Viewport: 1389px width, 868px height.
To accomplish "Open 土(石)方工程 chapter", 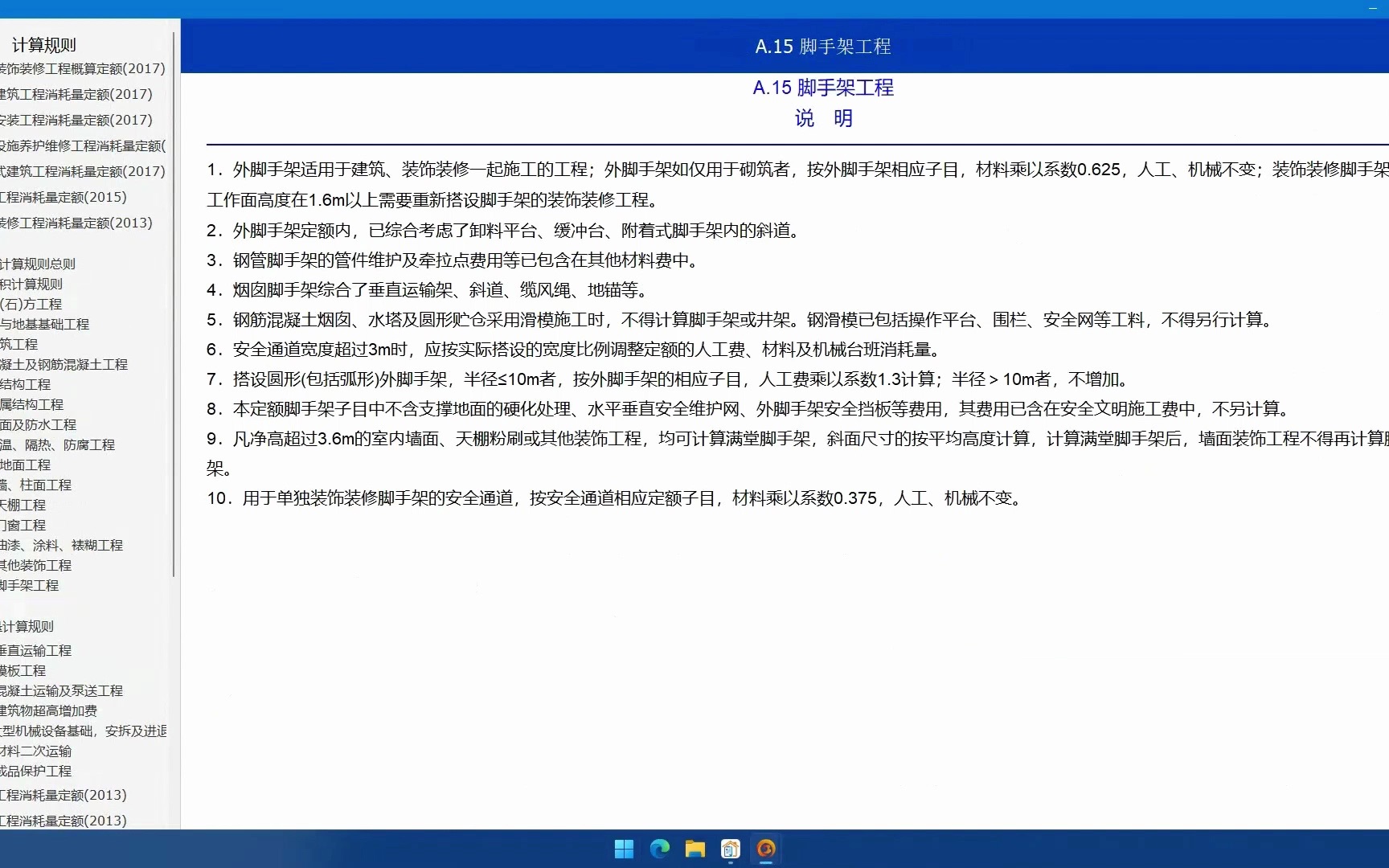I will pyautogui.click(x=31, y=304).
